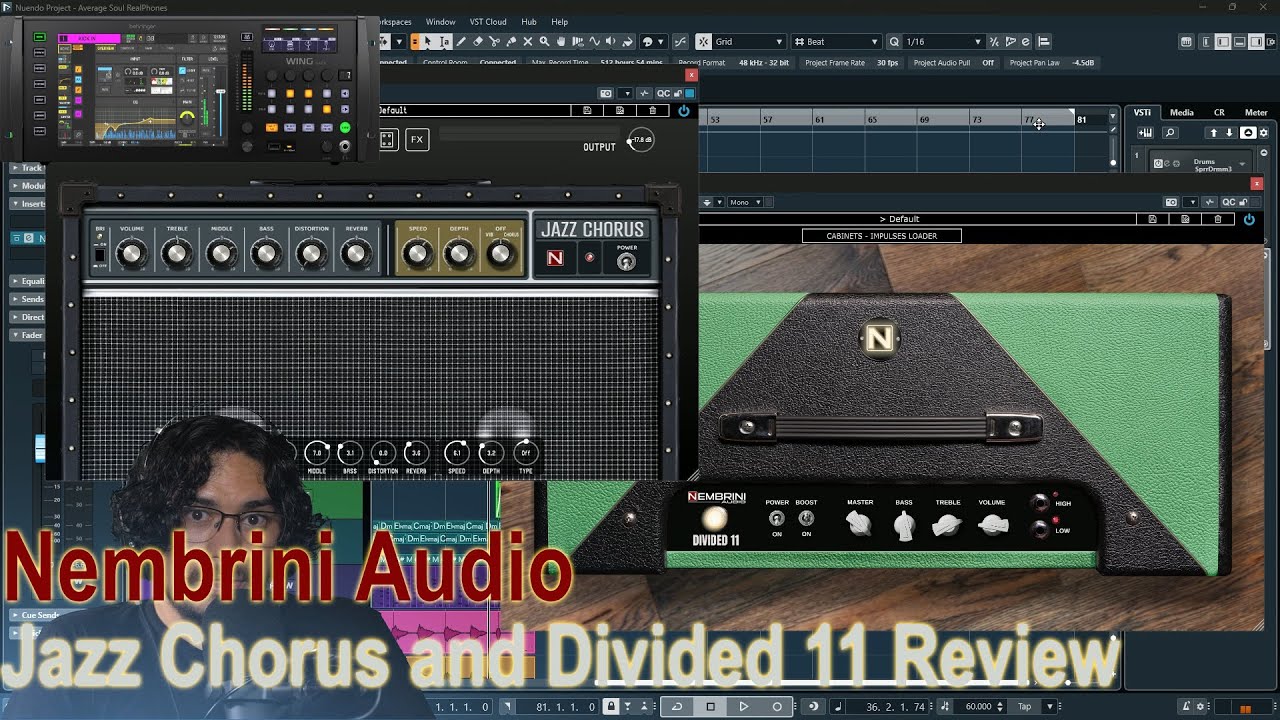The width and height of the screenshot is (1280, 720).
Task: Click the Iterative Quantize icon
Action: coord(995,42)
